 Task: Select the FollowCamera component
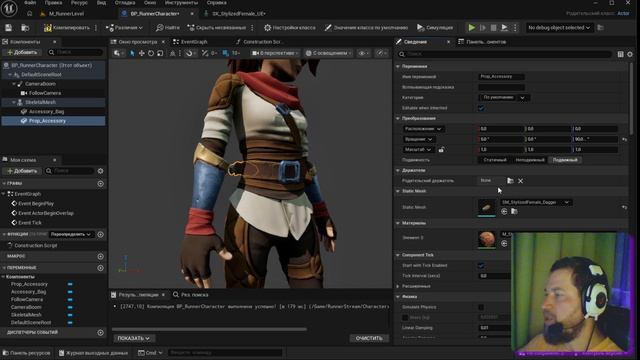44,93
